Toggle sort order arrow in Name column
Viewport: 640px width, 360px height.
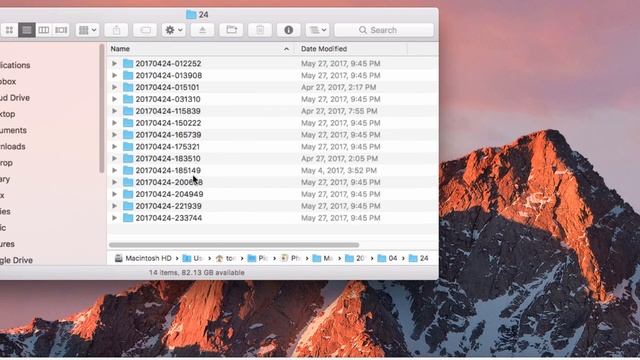click(x=286, y=49)
